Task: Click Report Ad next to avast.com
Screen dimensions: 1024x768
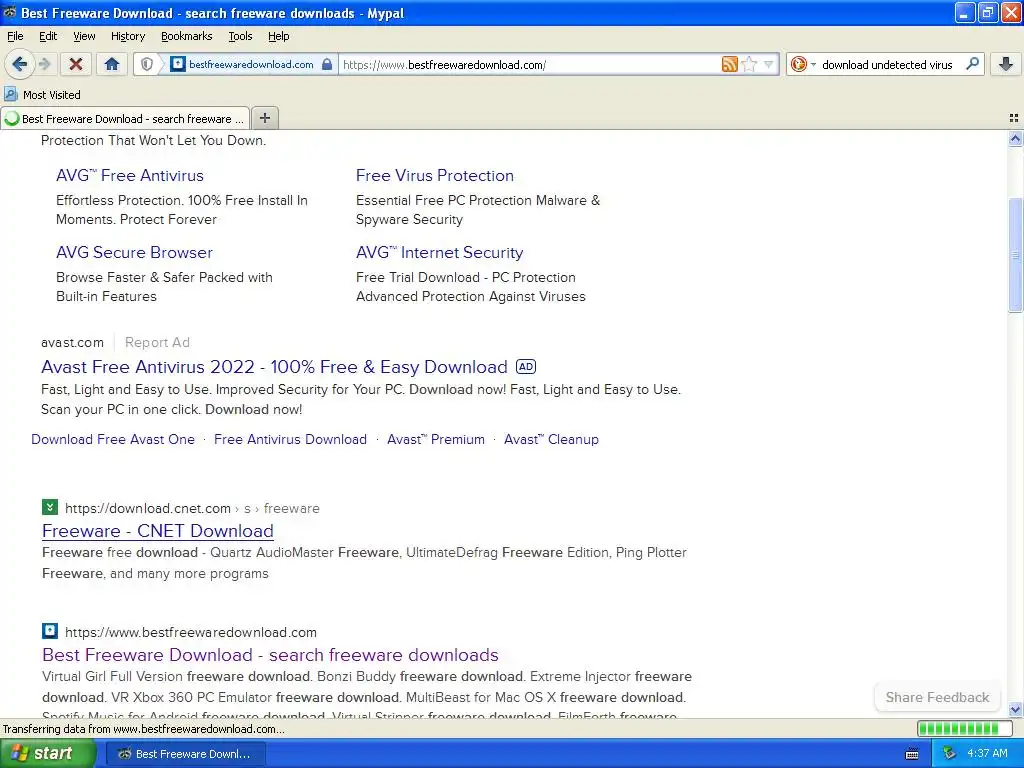Action: click(x=157, y=342)
